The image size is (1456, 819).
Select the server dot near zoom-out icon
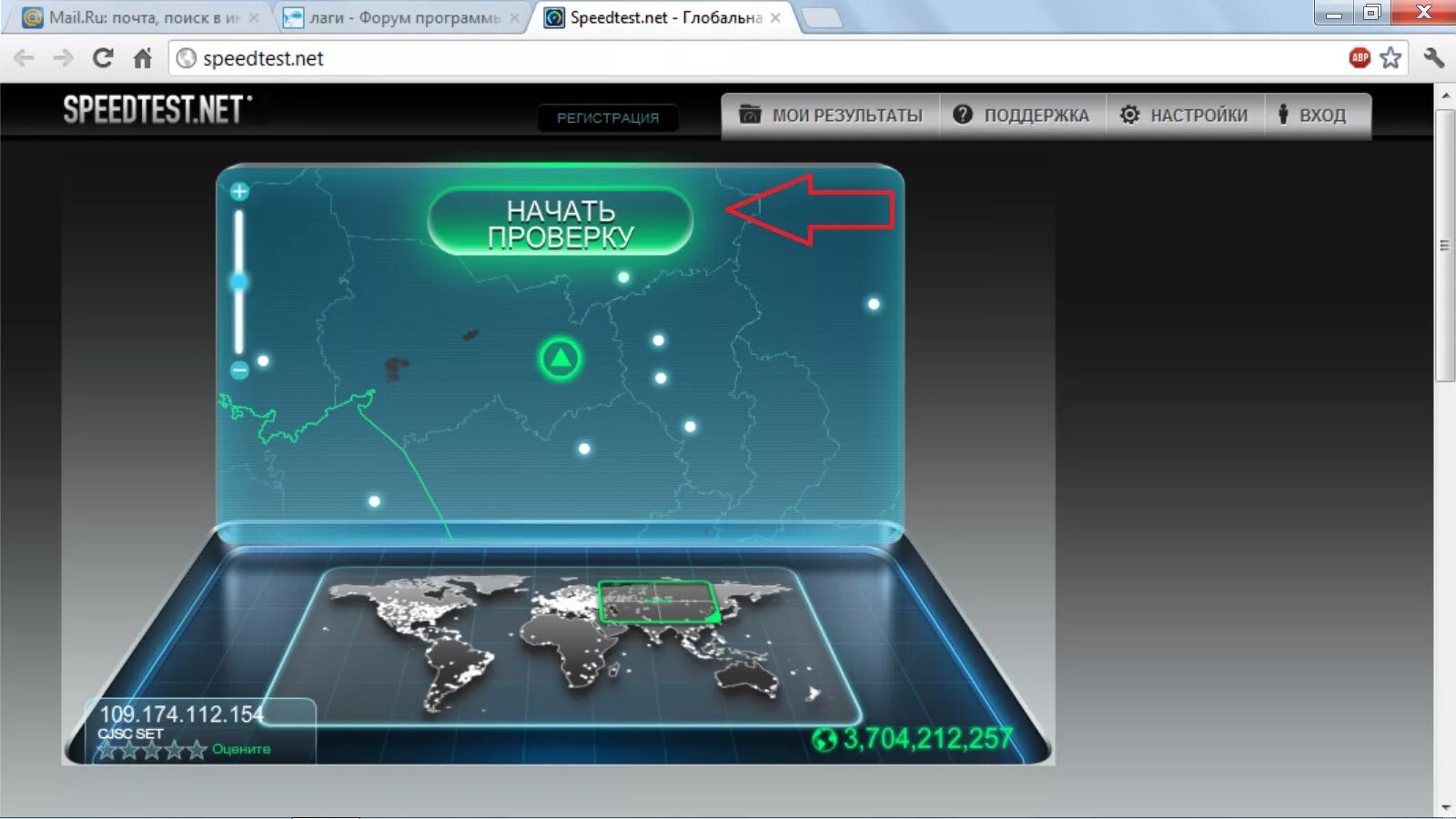[x=263, y=360]
